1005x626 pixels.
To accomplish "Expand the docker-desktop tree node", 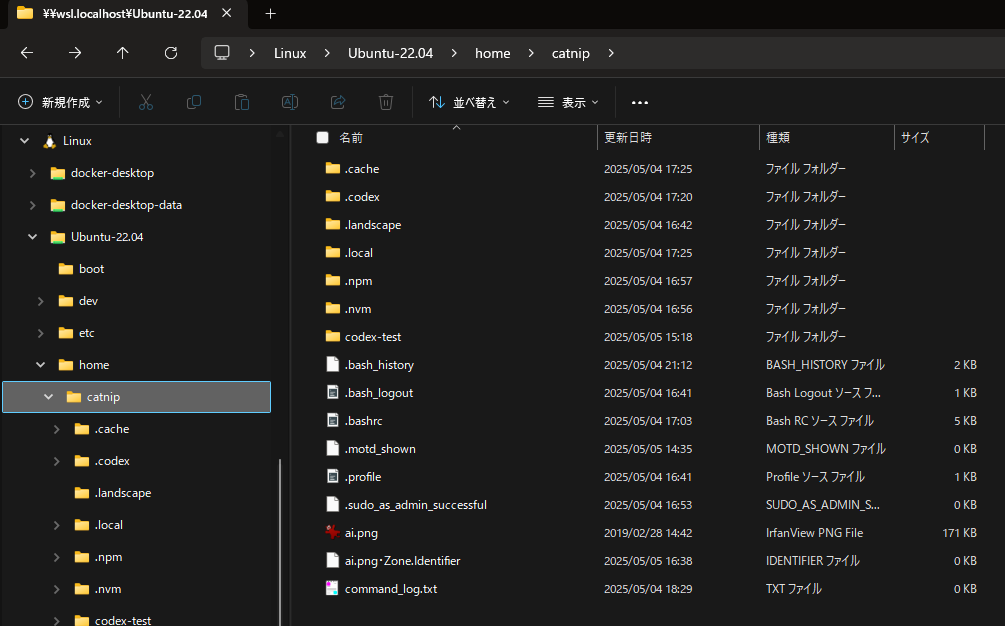I will pyautogui.click(x=32, y=173).
